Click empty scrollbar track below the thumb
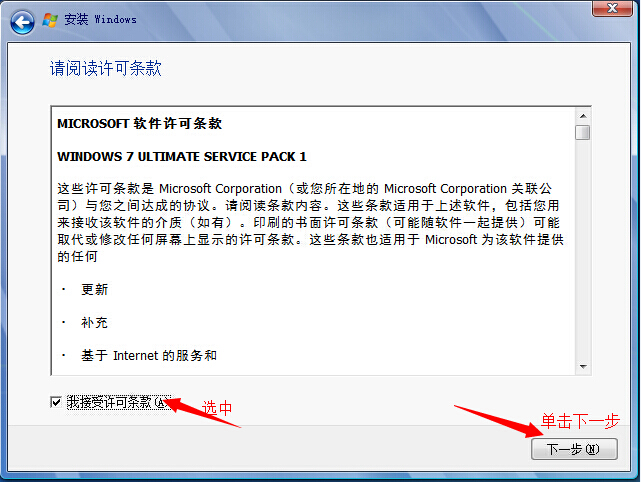Viewport: 641px width, 482px height. [583, 249]
